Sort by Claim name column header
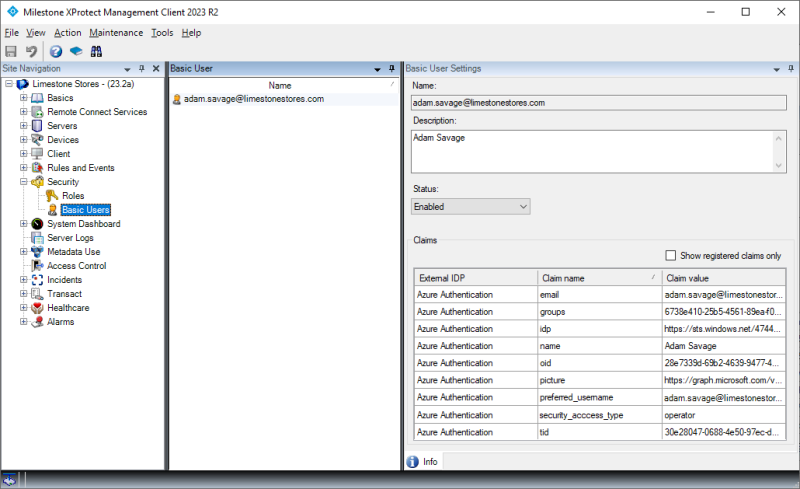This screenshot has height=489, width=800. 599,278
